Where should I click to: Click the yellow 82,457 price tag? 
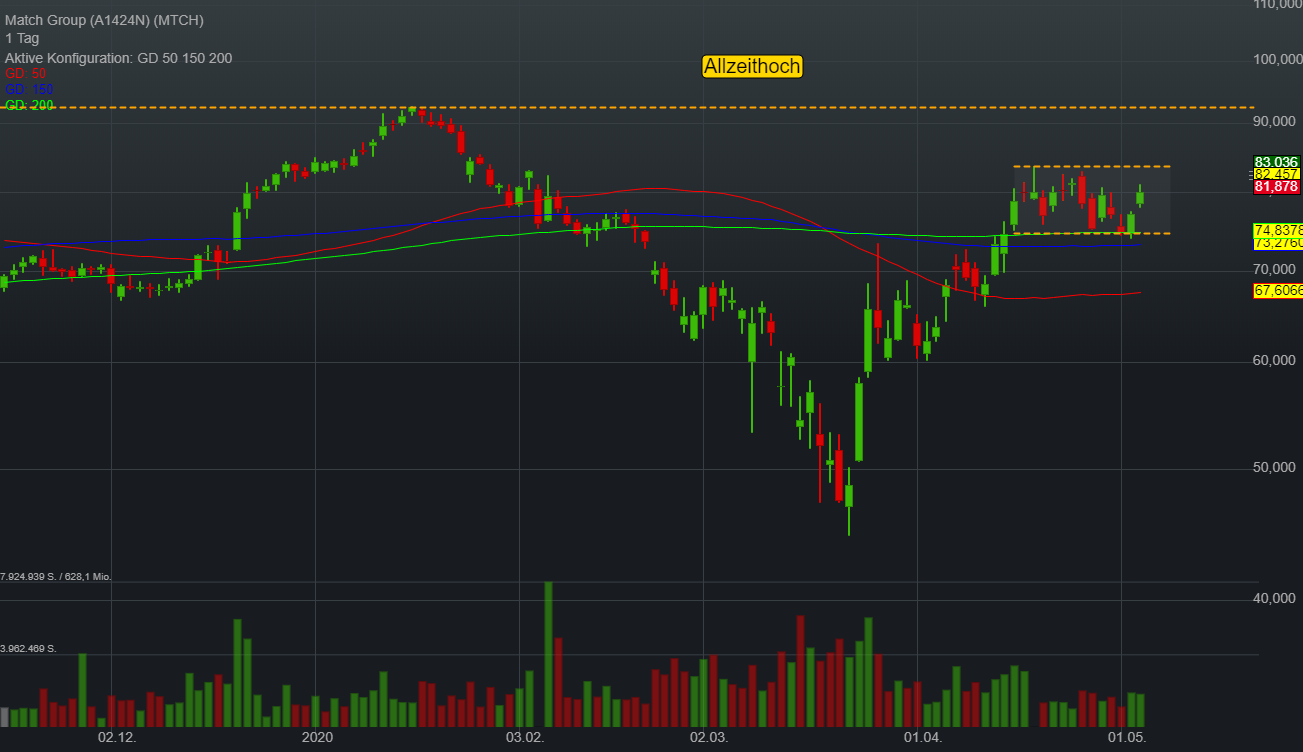point(1276,174)
